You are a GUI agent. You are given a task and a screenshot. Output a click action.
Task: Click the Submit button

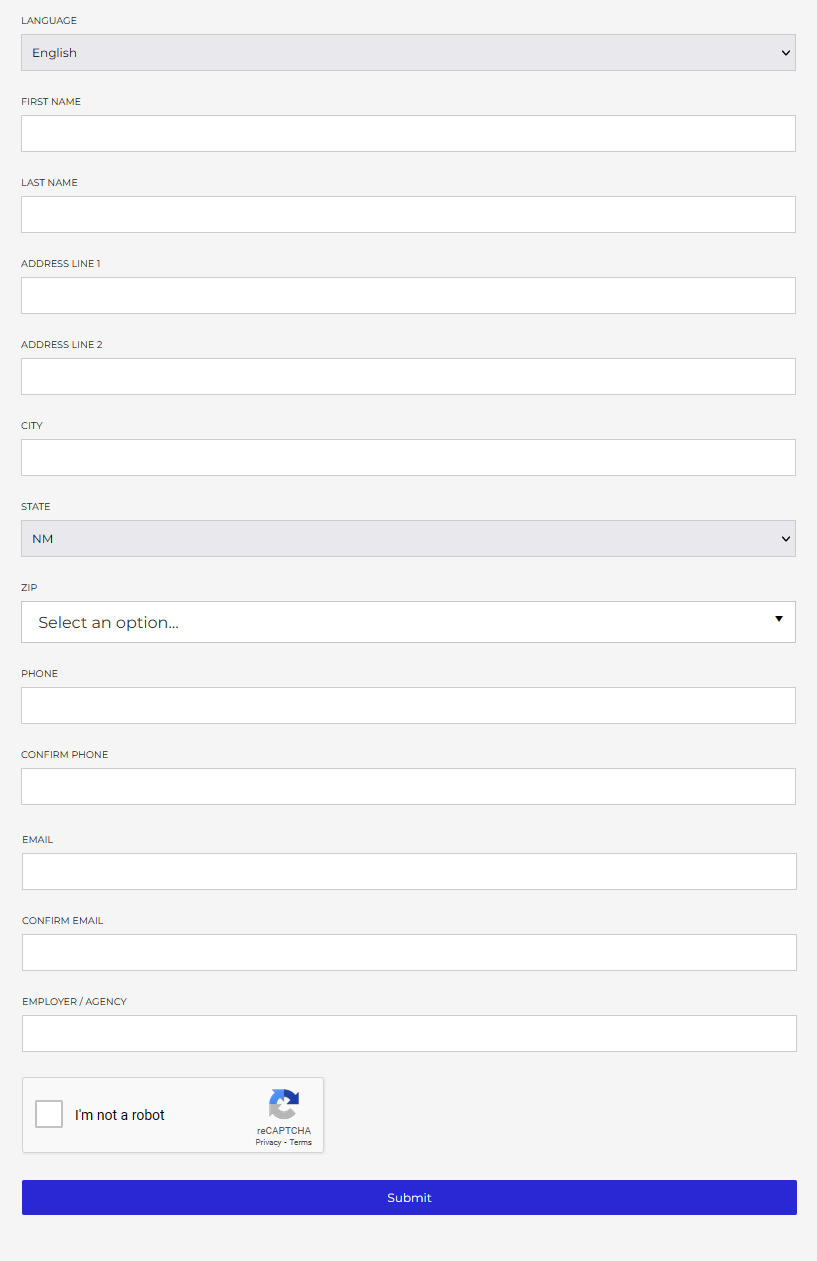(x=409, y=1197)
